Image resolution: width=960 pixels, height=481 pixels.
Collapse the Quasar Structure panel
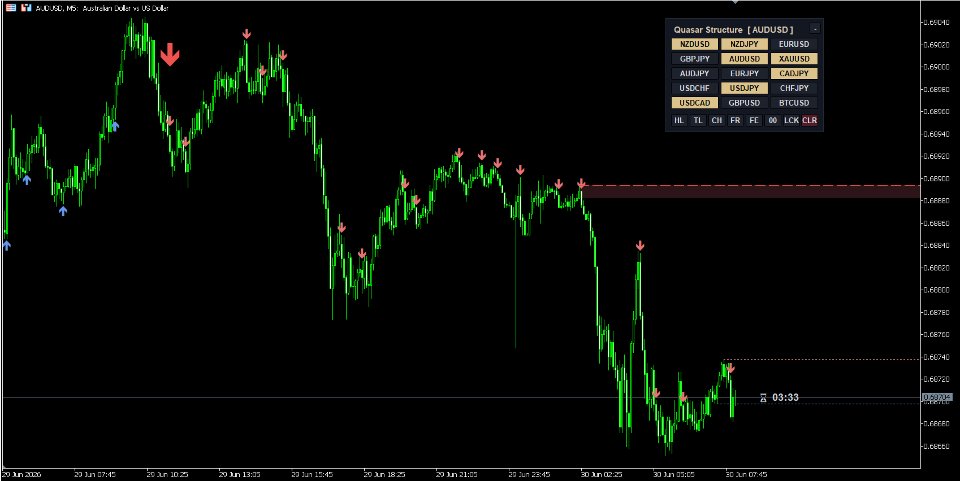[x=814, y=29]
